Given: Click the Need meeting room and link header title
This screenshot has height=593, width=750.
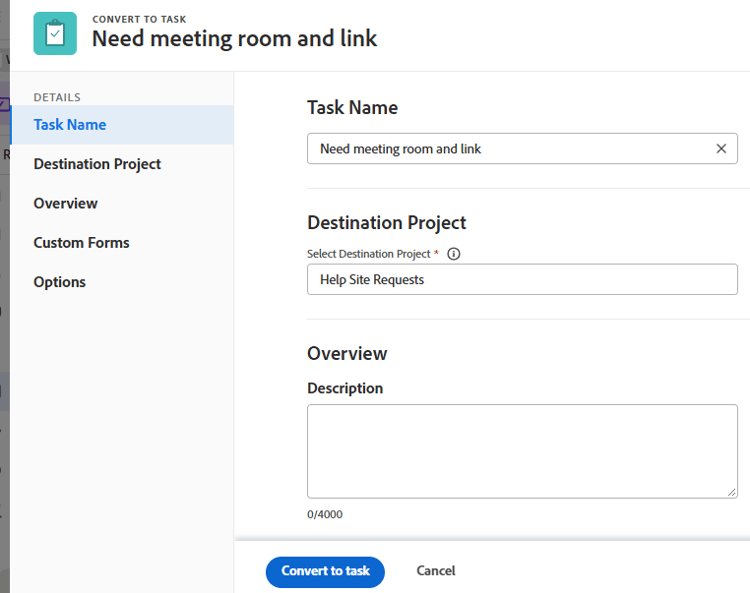Looking at the screenshot, I should click(x=234, y=39).
